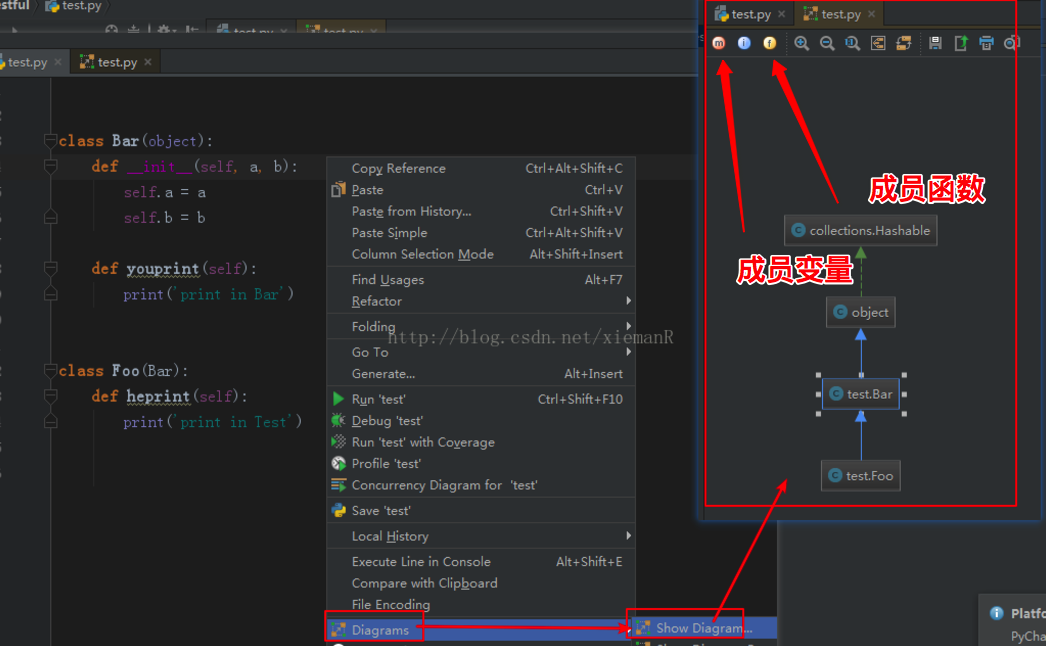Close the diagram test.py tab in editor
This screenshot has width=1046, height=646.
148,62
